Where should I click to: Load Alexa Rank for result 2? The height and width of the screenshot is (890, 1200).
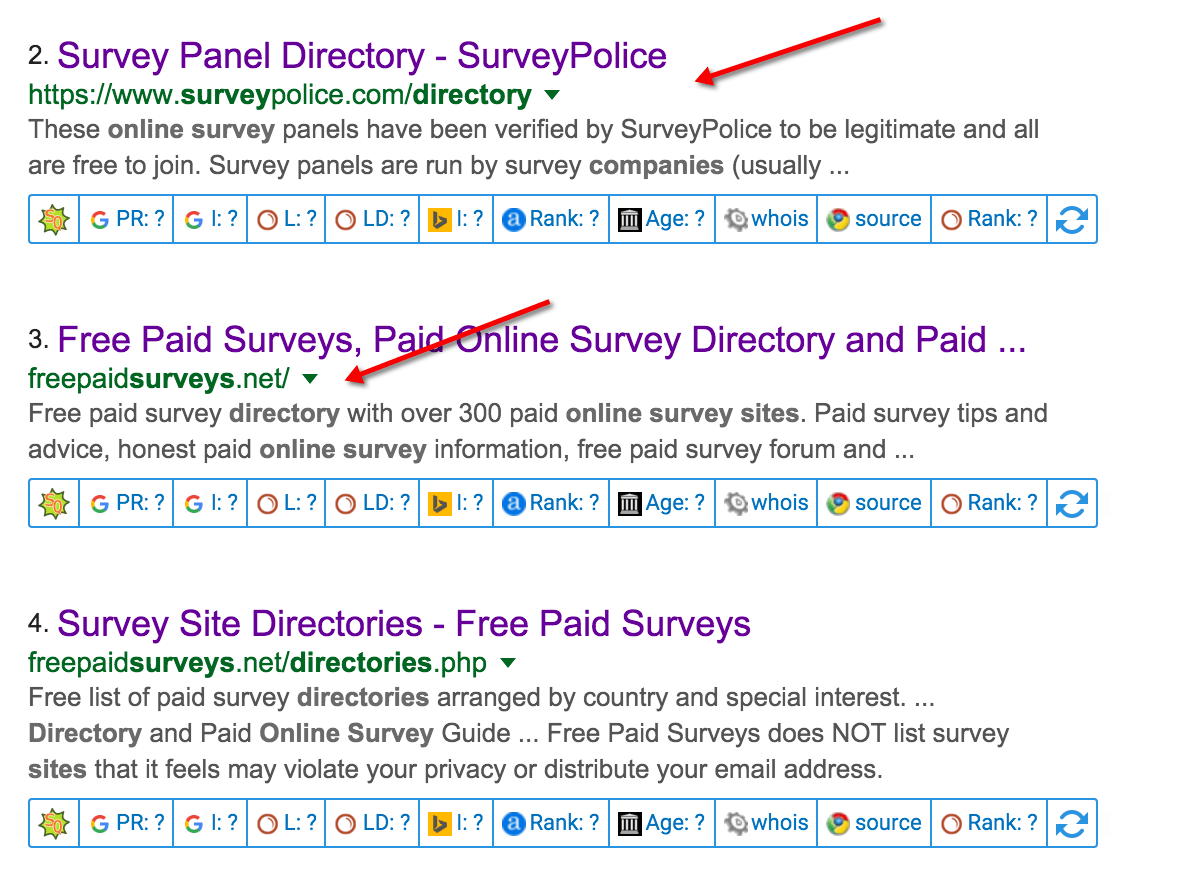tap(551, 219)
